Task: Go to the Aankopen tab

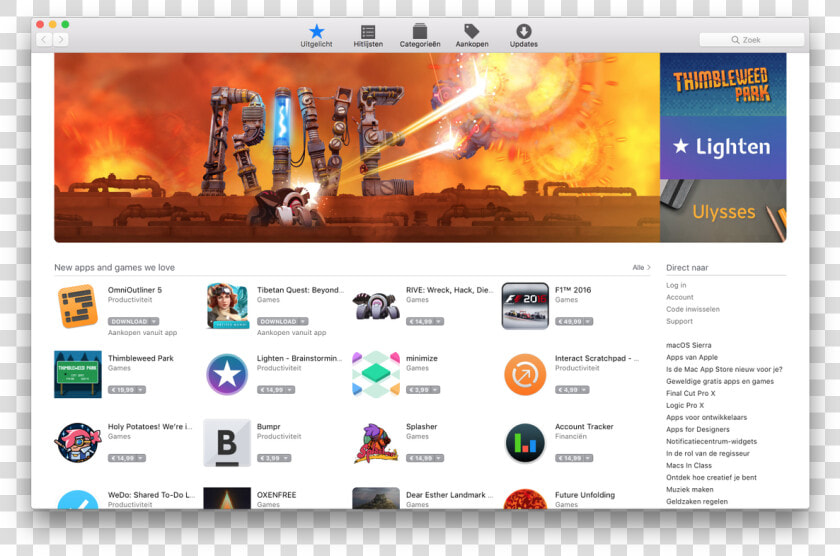Action: [472, 36]
